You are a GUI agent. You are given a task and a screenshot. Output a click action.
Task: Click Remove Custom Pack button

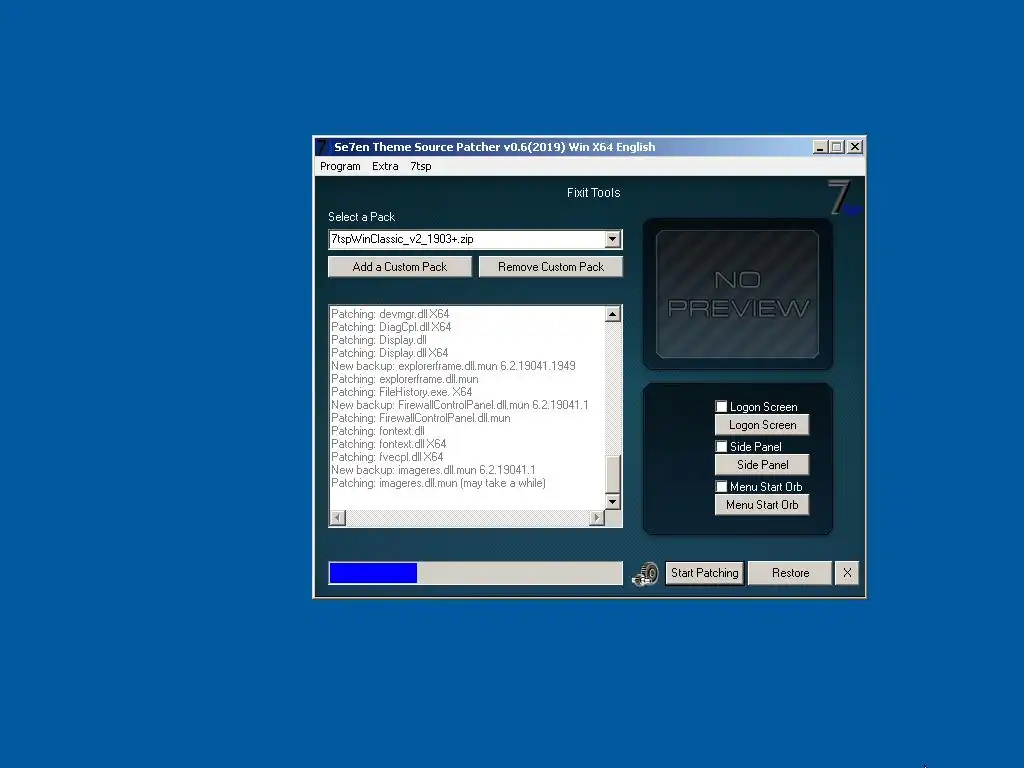(x=551, y=266)
